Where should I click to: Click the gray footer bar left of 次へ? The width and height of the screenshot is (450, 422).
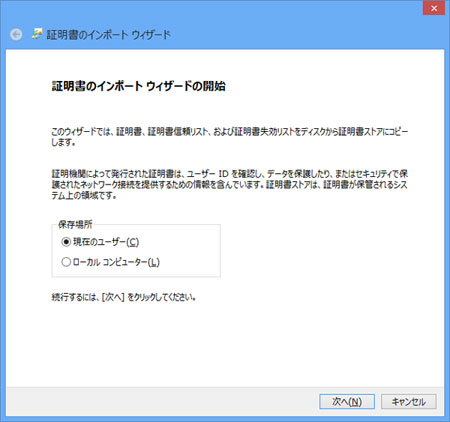pyautogui.click(x=160, y=402)
